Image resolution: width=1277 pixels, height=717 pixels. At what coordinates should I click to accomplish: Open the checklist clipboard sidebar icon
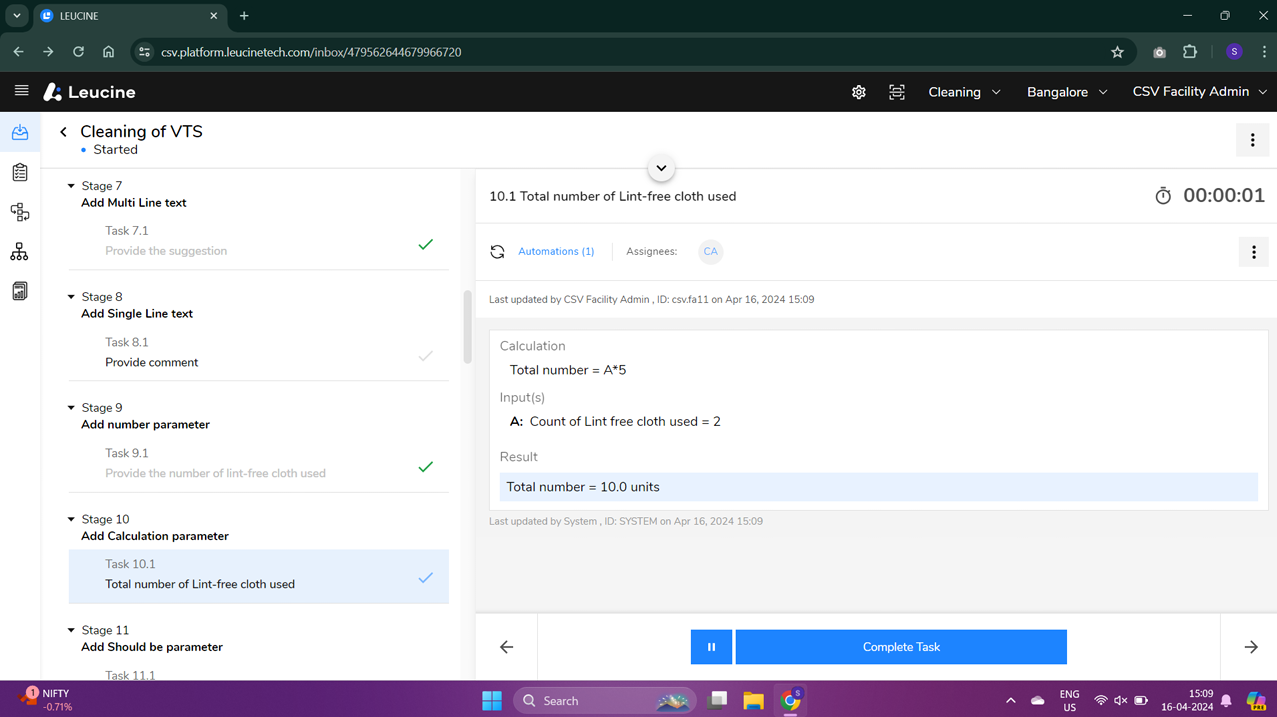[x=20, y=172]
